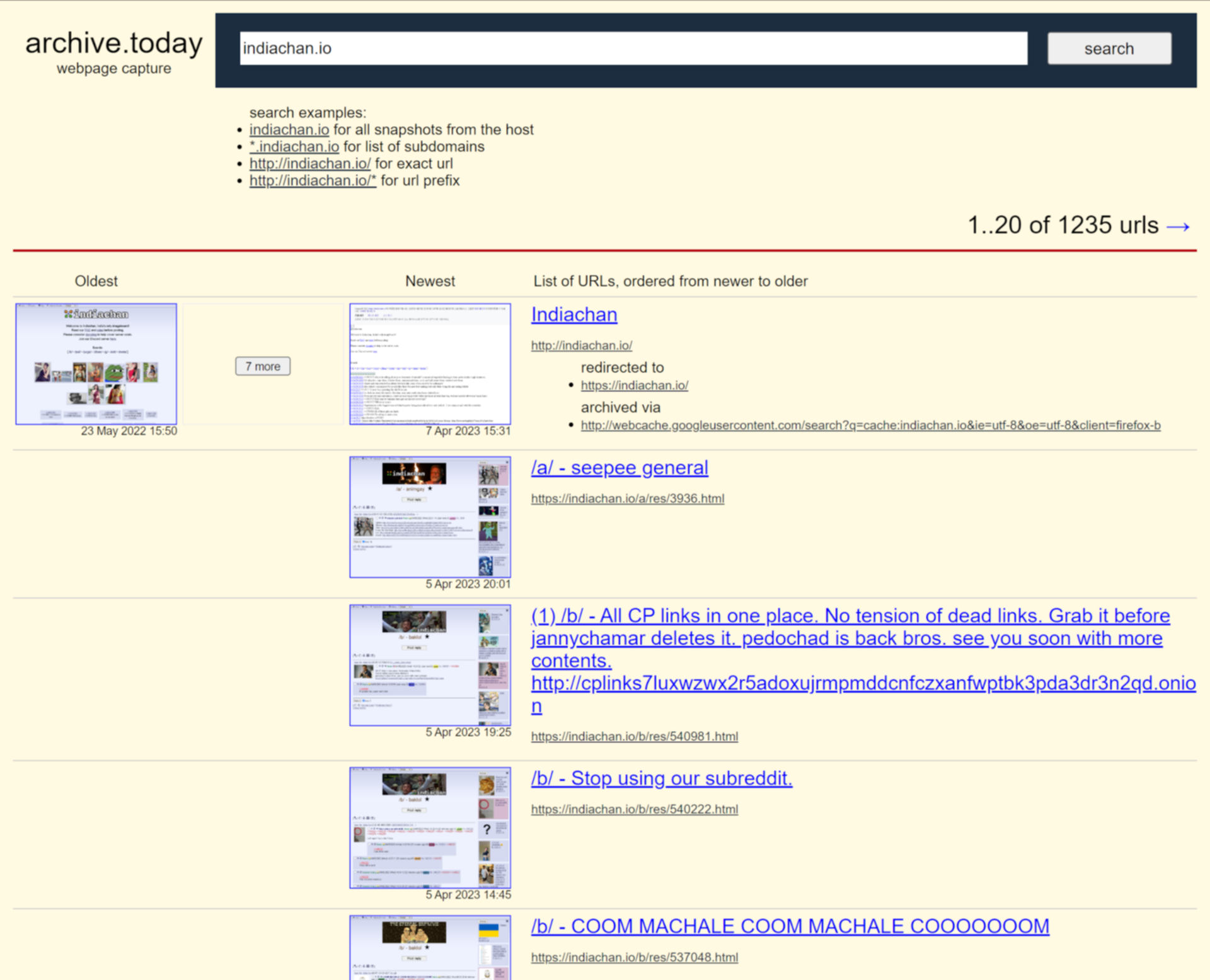
Task: Click the search button
Action: coord(1109,49)
